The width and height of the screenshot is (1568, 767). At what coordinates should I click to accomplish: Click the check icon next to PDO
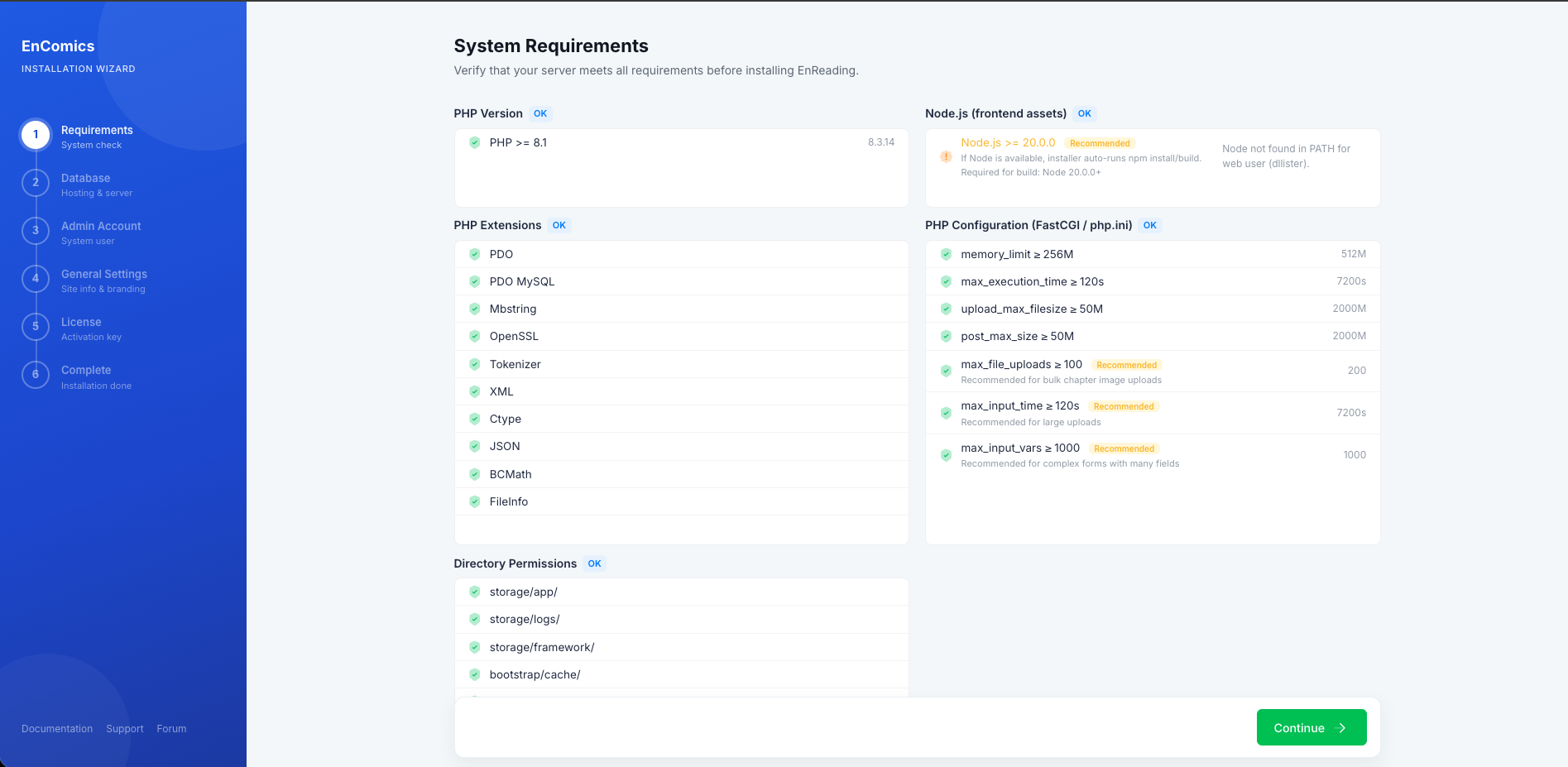475,254
